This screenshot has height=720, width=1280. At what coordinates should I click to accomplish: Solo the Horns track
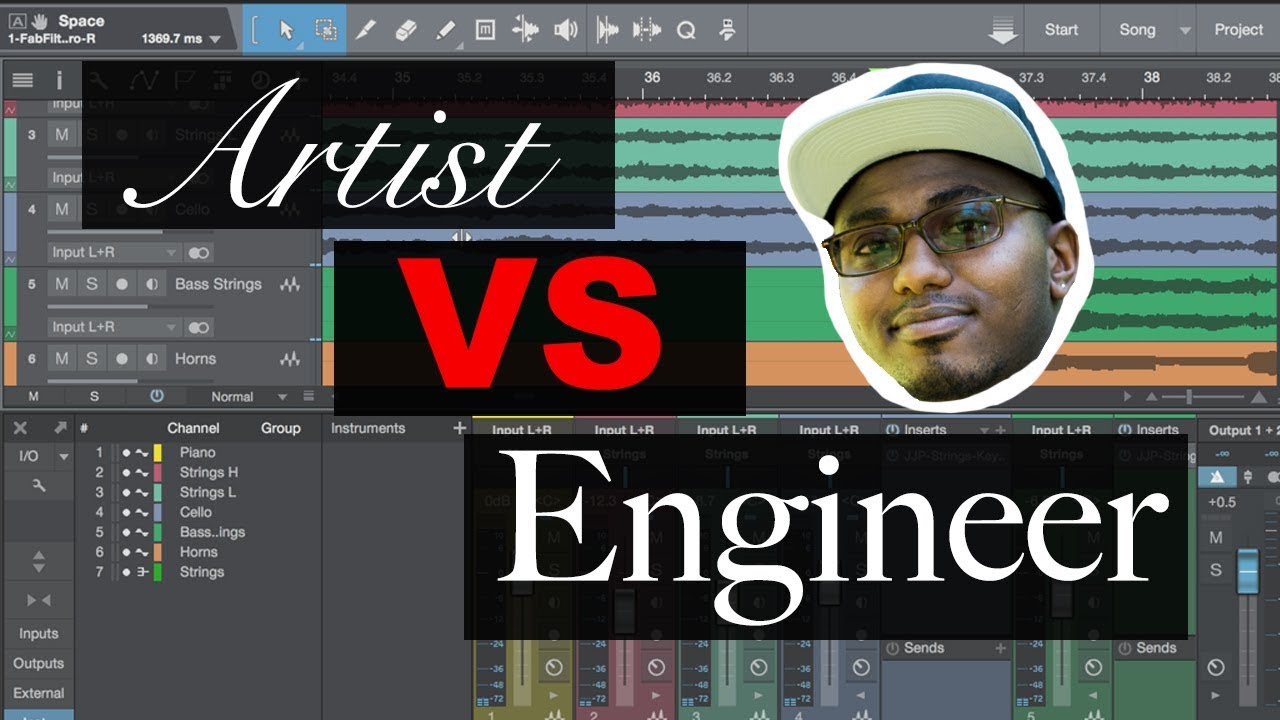click(x=92, y=359)
